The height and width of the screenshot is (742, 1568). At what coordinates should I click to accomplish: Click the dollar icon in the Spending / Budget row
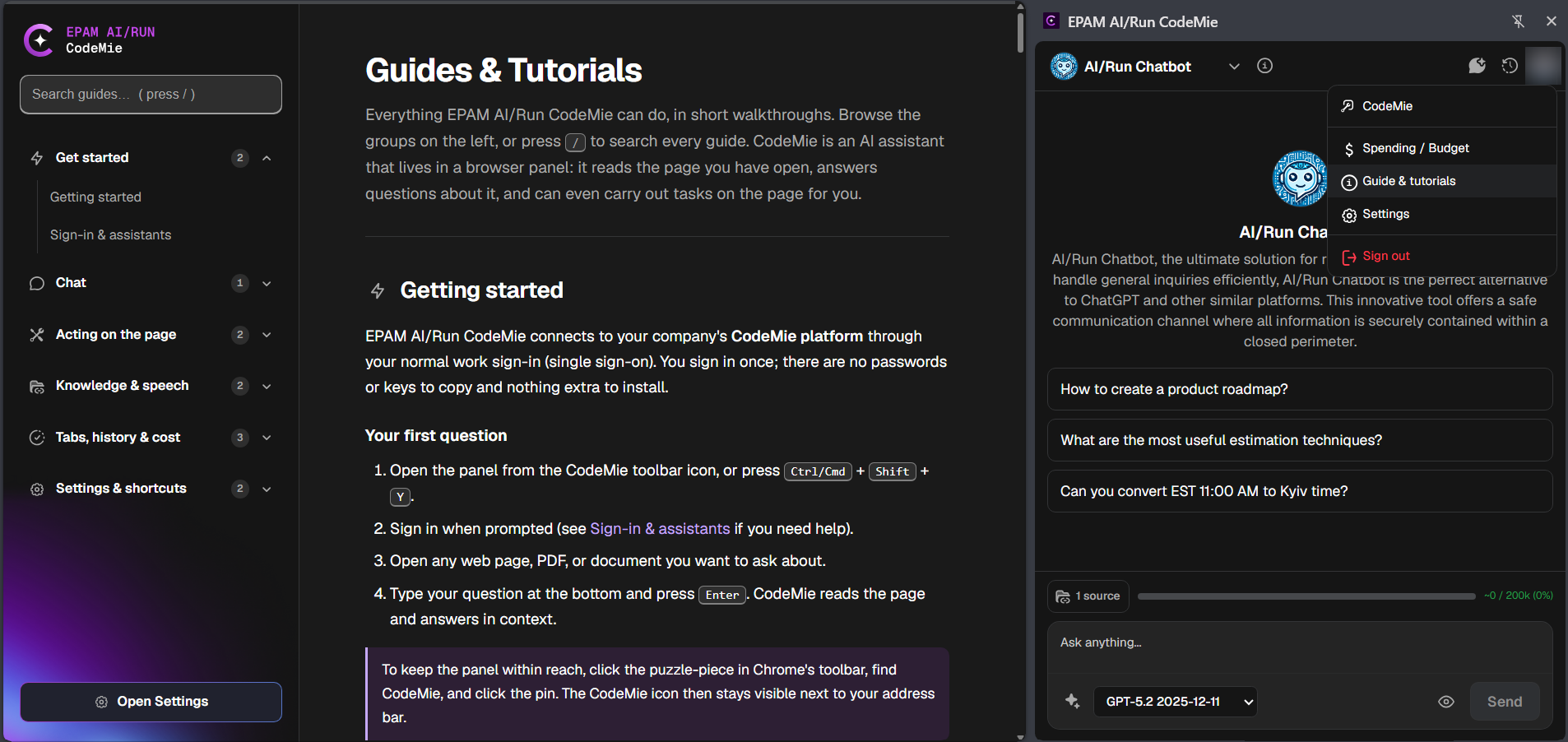pyautogui.click(x=1349, y=149)
